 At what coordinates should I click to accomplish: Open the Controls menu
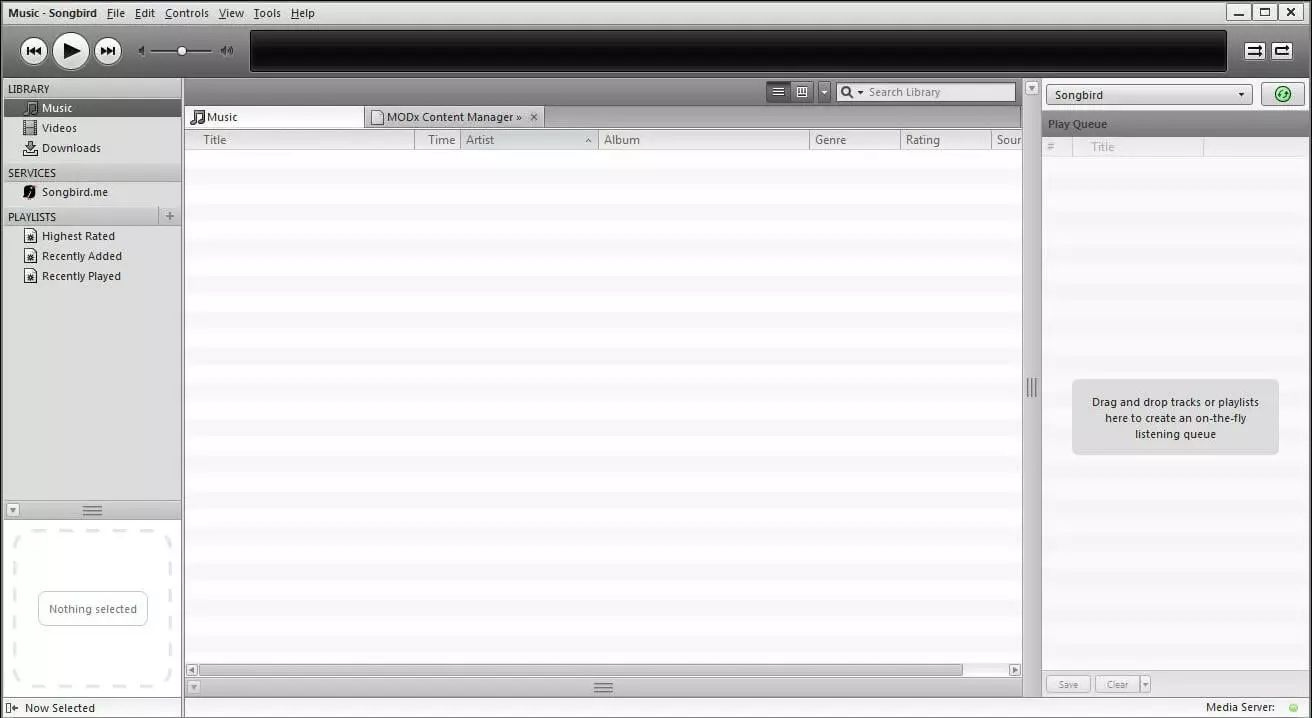[x=187, y=13]
